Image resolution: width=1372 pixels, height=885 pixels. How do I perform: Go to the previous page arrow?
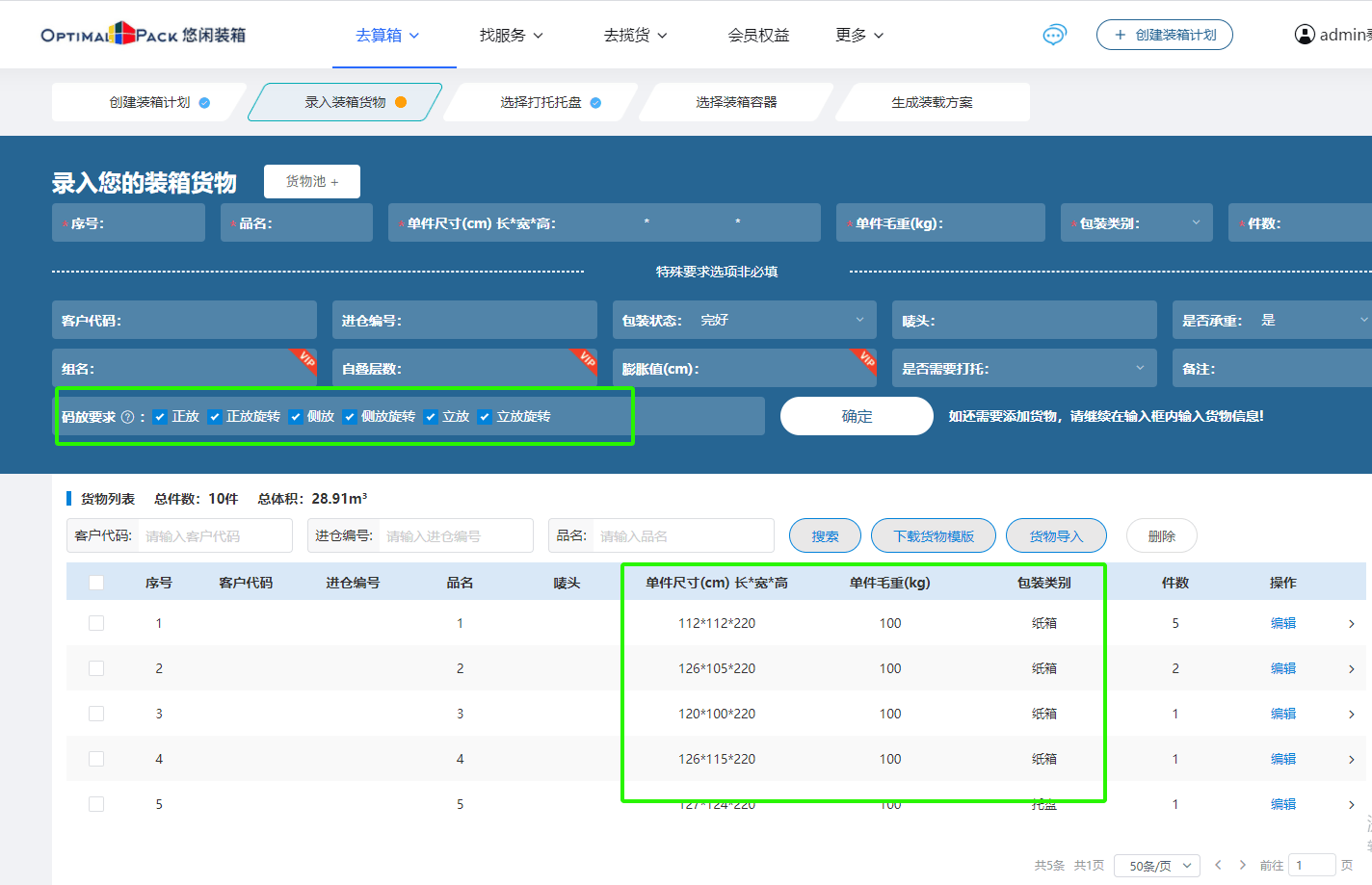click(x=1218, y=865)
